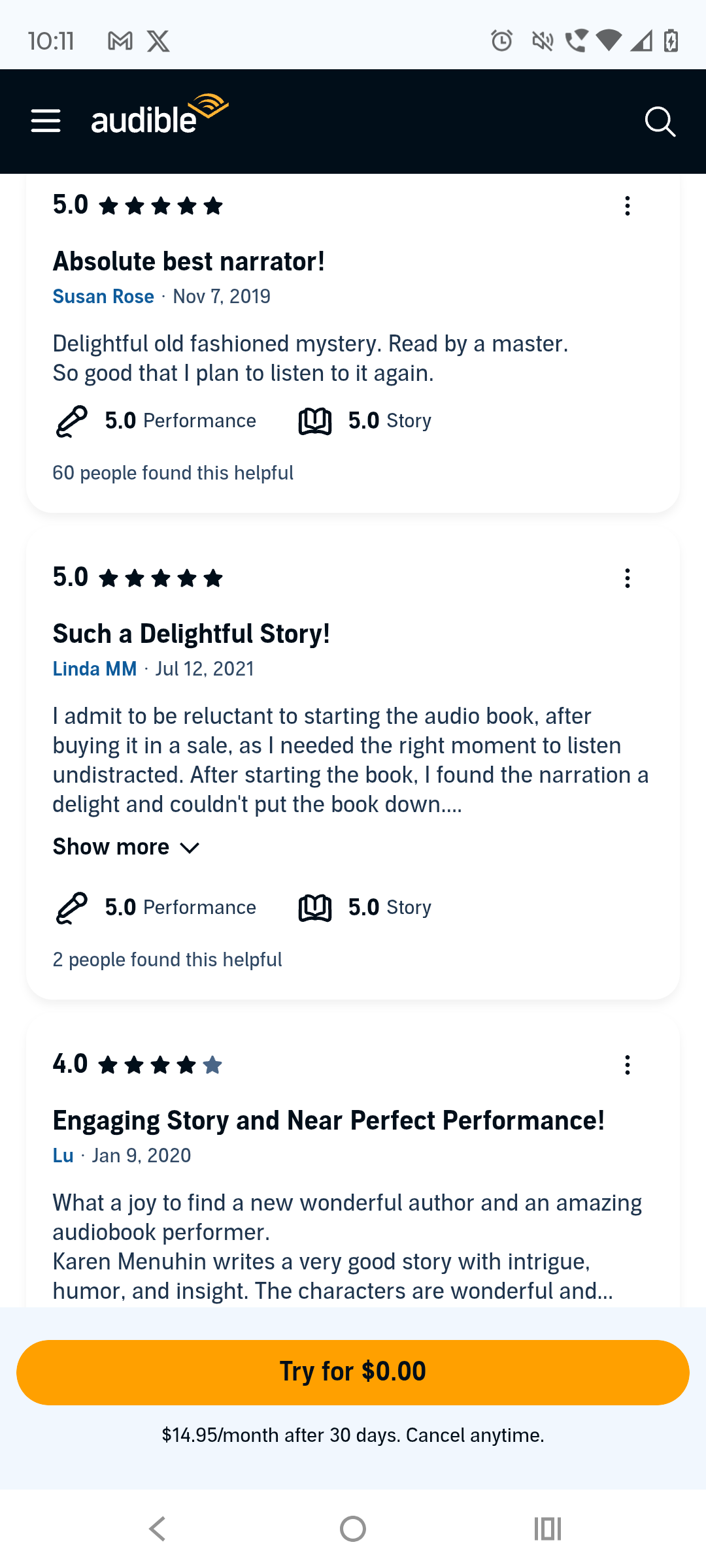Tap the 'Such a Delightful Story!' review heading
The image size is (706, 1568).
pyautogui.click(x=192, y=634)
